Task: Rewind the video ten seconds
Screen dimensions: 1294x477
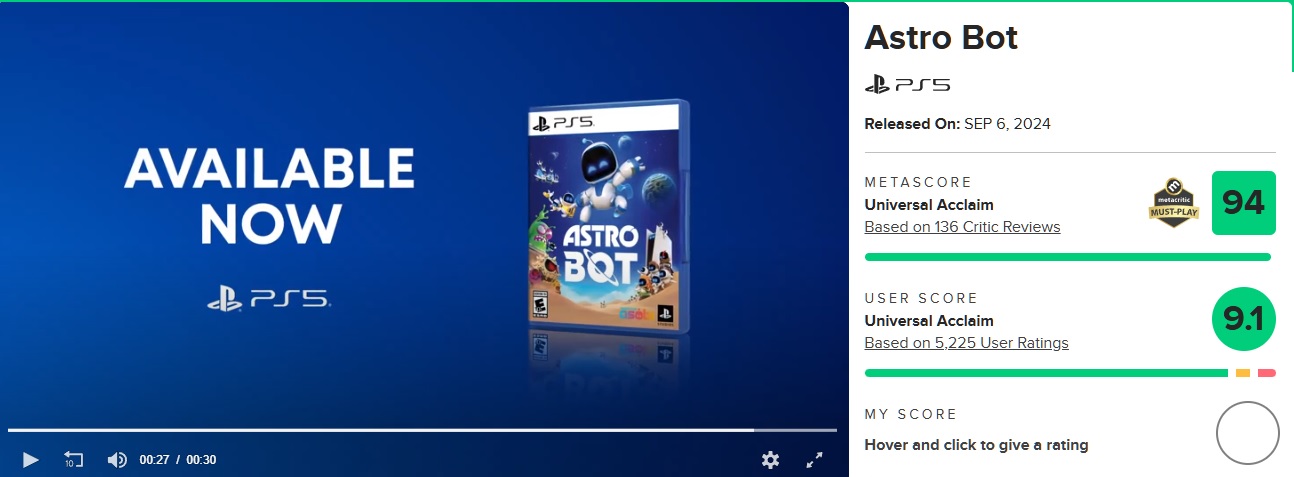Action: (73, 460)
